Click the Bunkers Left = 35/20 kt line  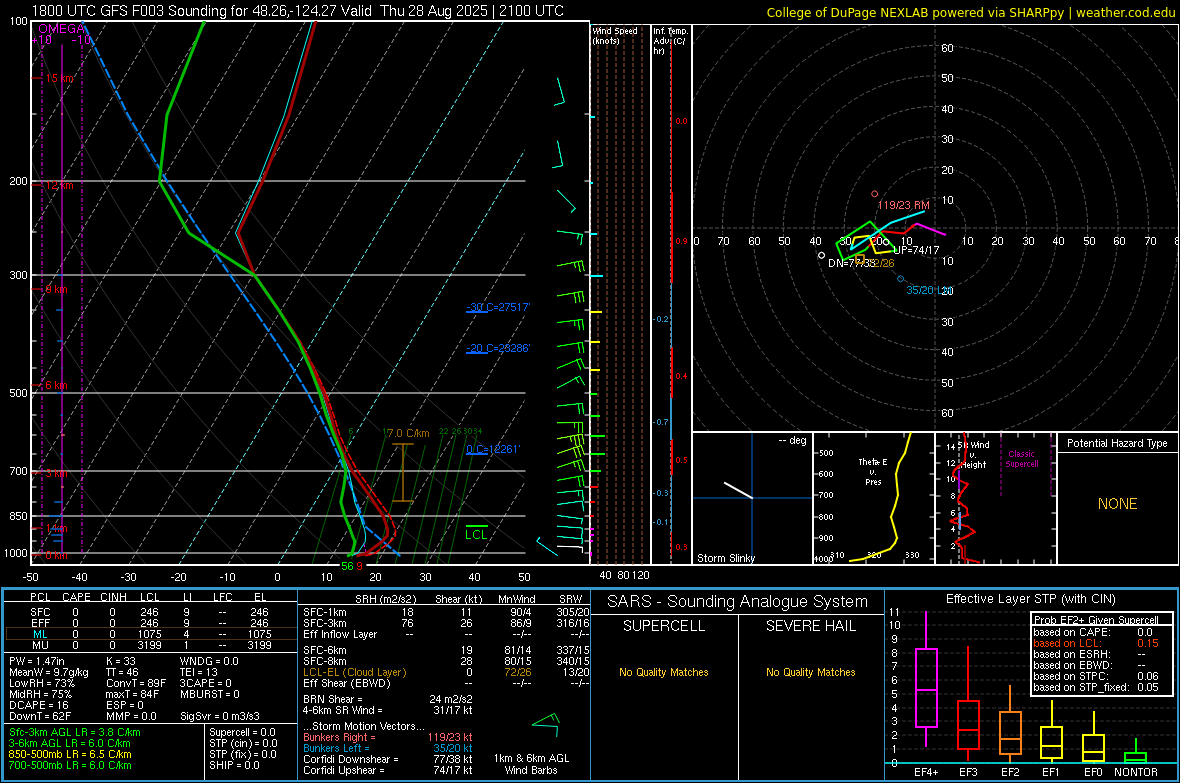point(388,748)
